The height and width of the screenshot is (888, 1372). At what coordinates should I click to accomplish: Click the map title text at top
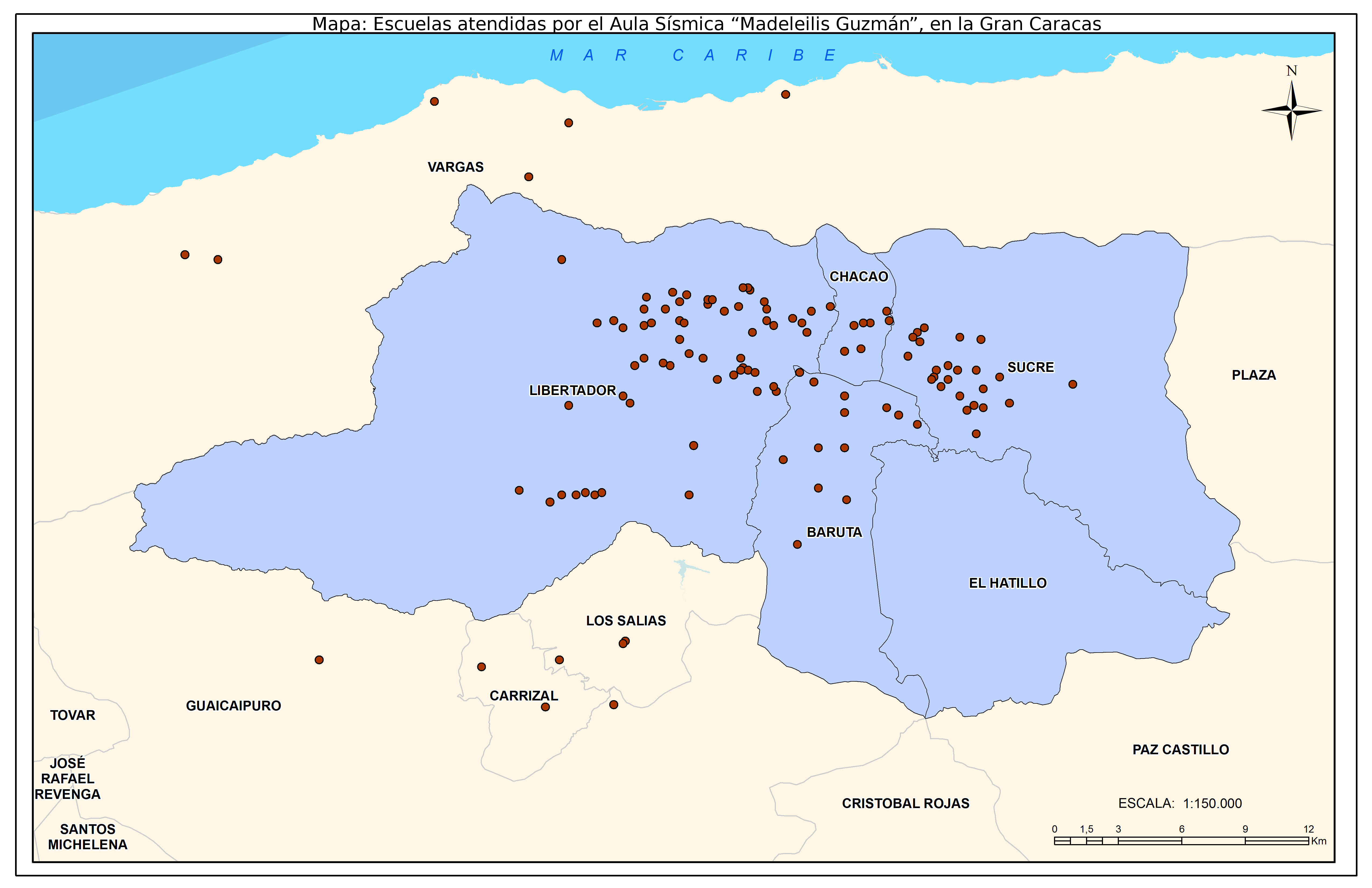pyautogui.click(x=706, y=24)
